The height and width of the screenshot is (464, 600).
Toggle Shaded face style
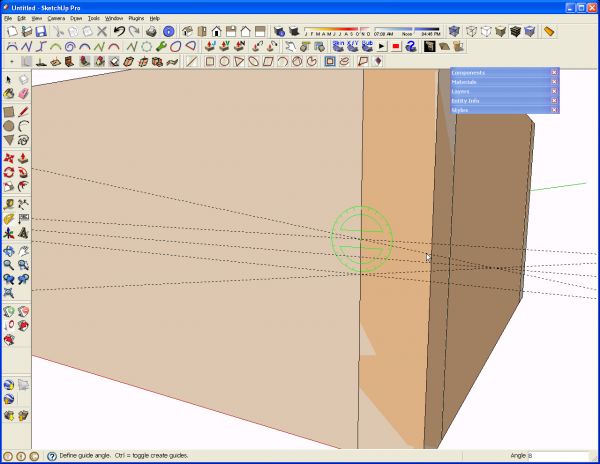coord(501,31)
